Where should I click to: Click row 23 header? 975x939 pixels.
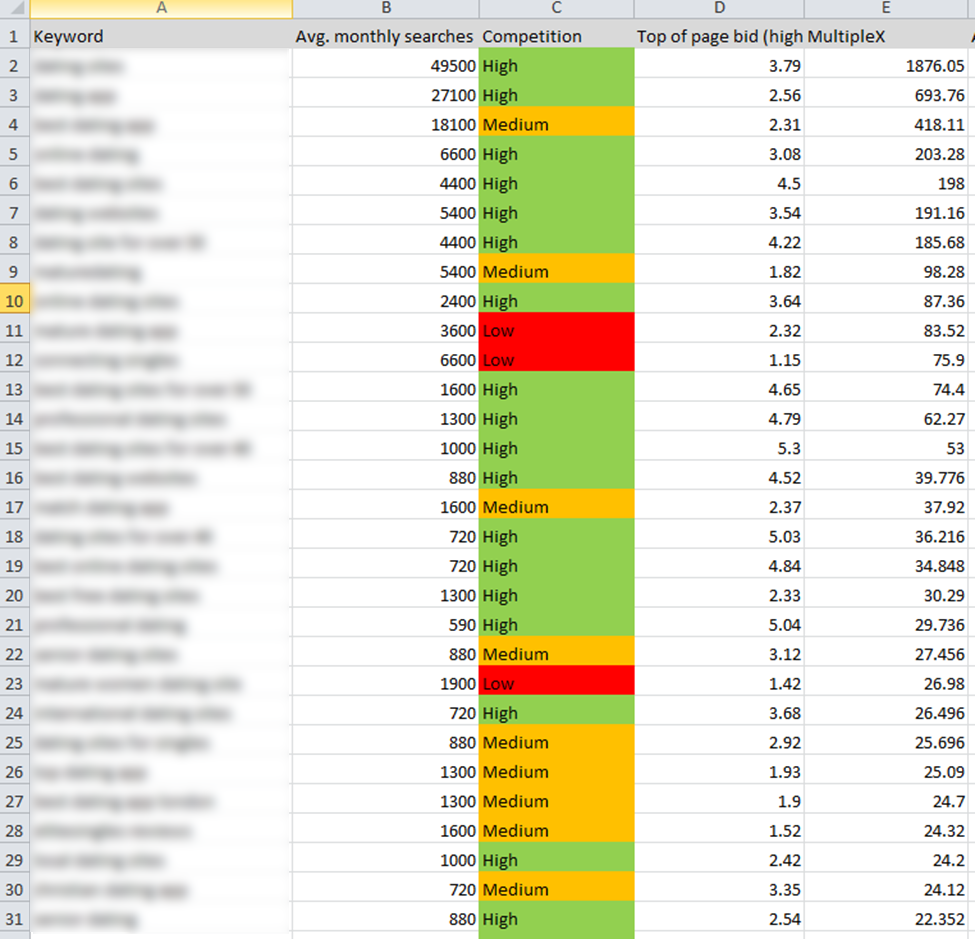[x=14, y=684]
